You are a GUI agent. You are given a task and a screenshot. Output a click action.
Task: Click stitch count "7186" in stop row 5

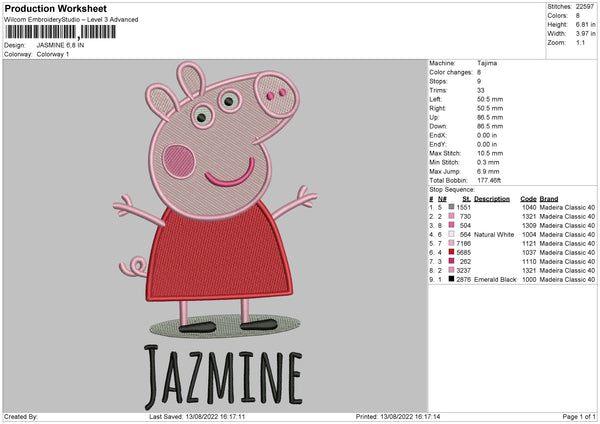464,243
